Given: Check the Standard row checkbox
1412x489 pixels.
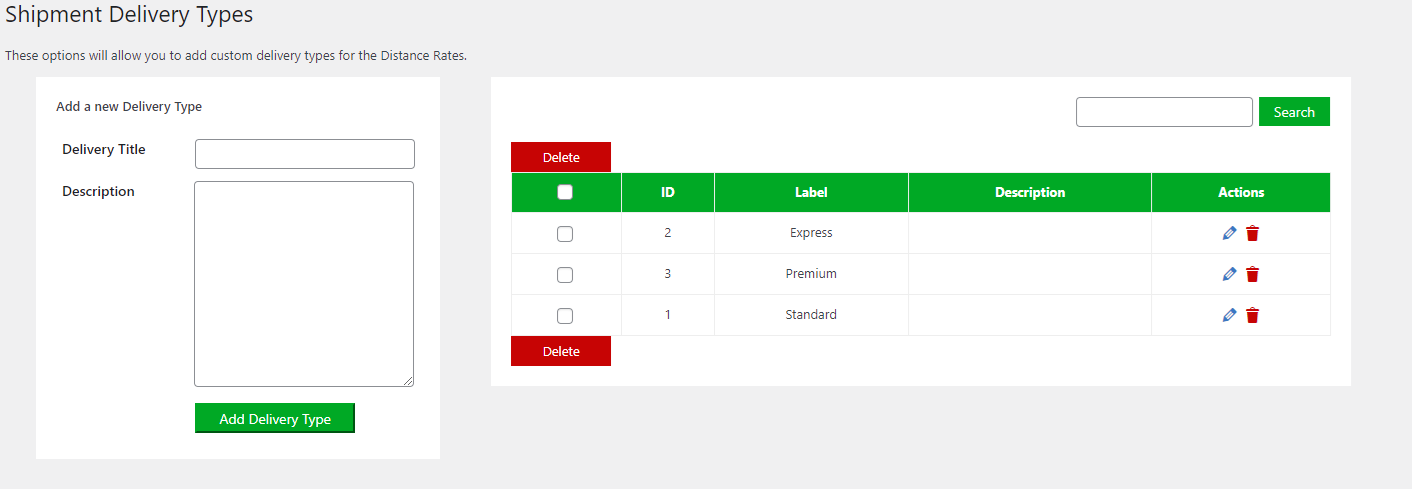Looking at the screenshot, I should point(565,316).
